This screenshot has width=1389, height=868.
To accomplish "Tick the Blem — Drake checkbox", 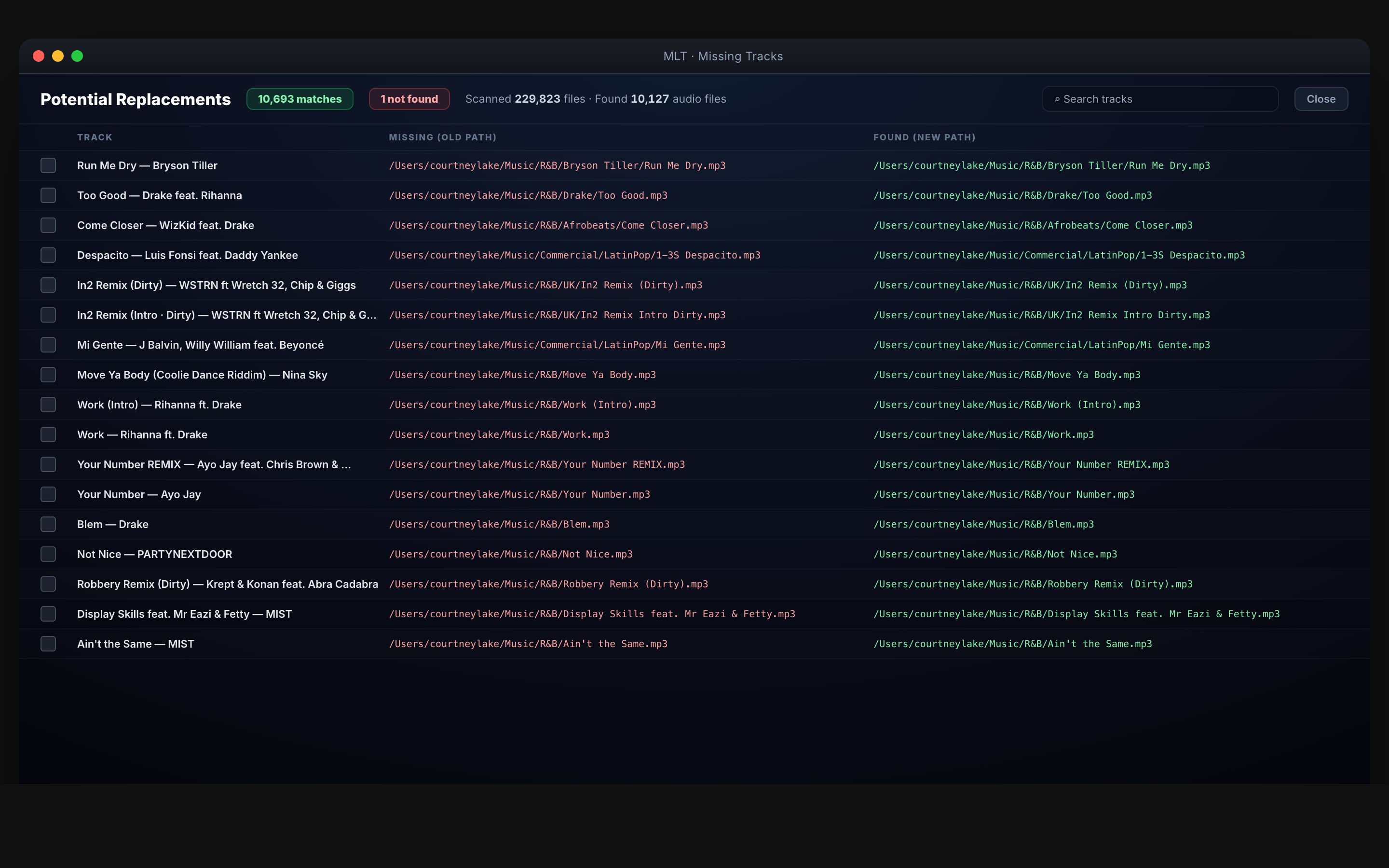I will click(x=48, y=524).
